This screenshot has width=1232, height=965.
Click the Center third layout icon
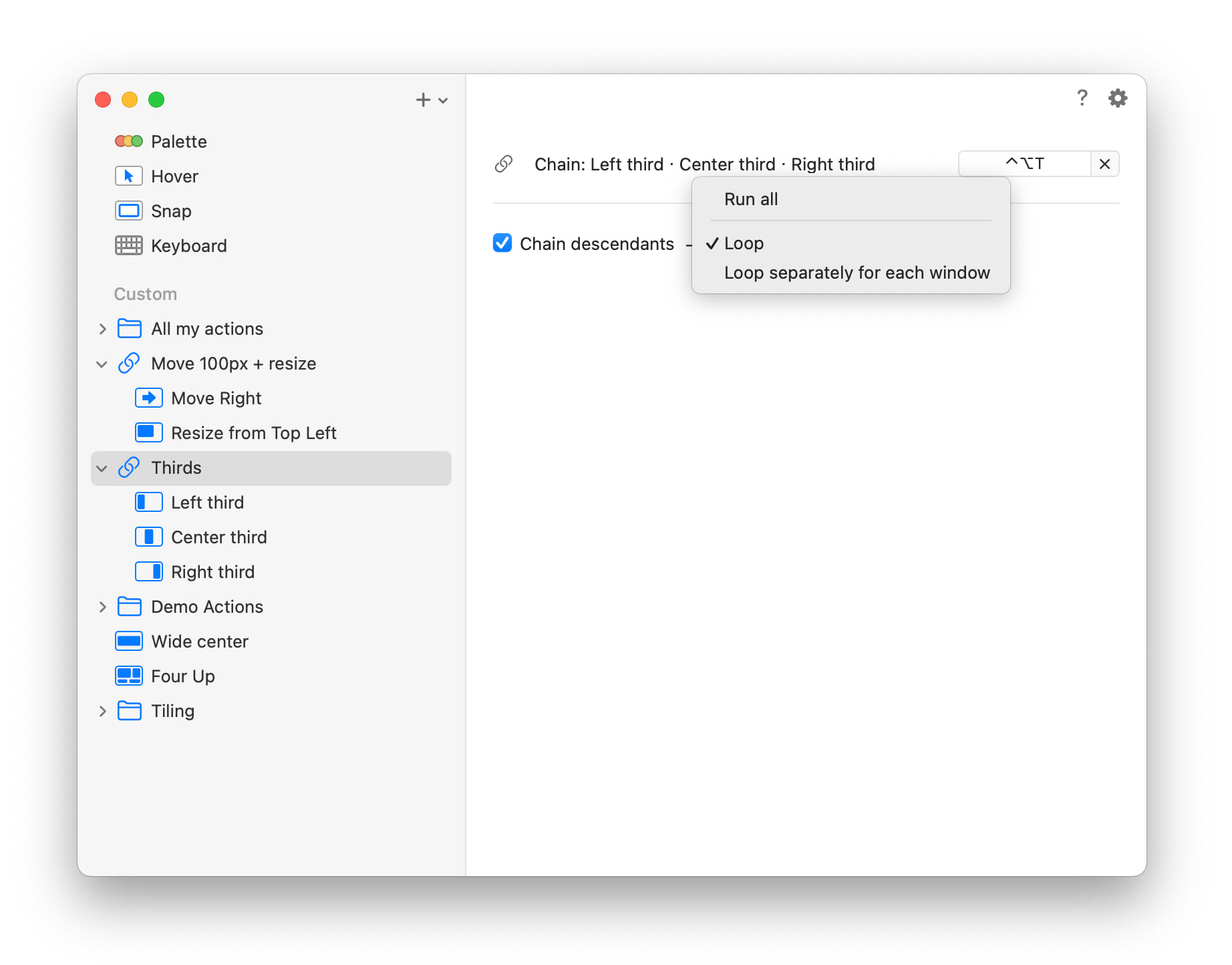pos(148,537)
